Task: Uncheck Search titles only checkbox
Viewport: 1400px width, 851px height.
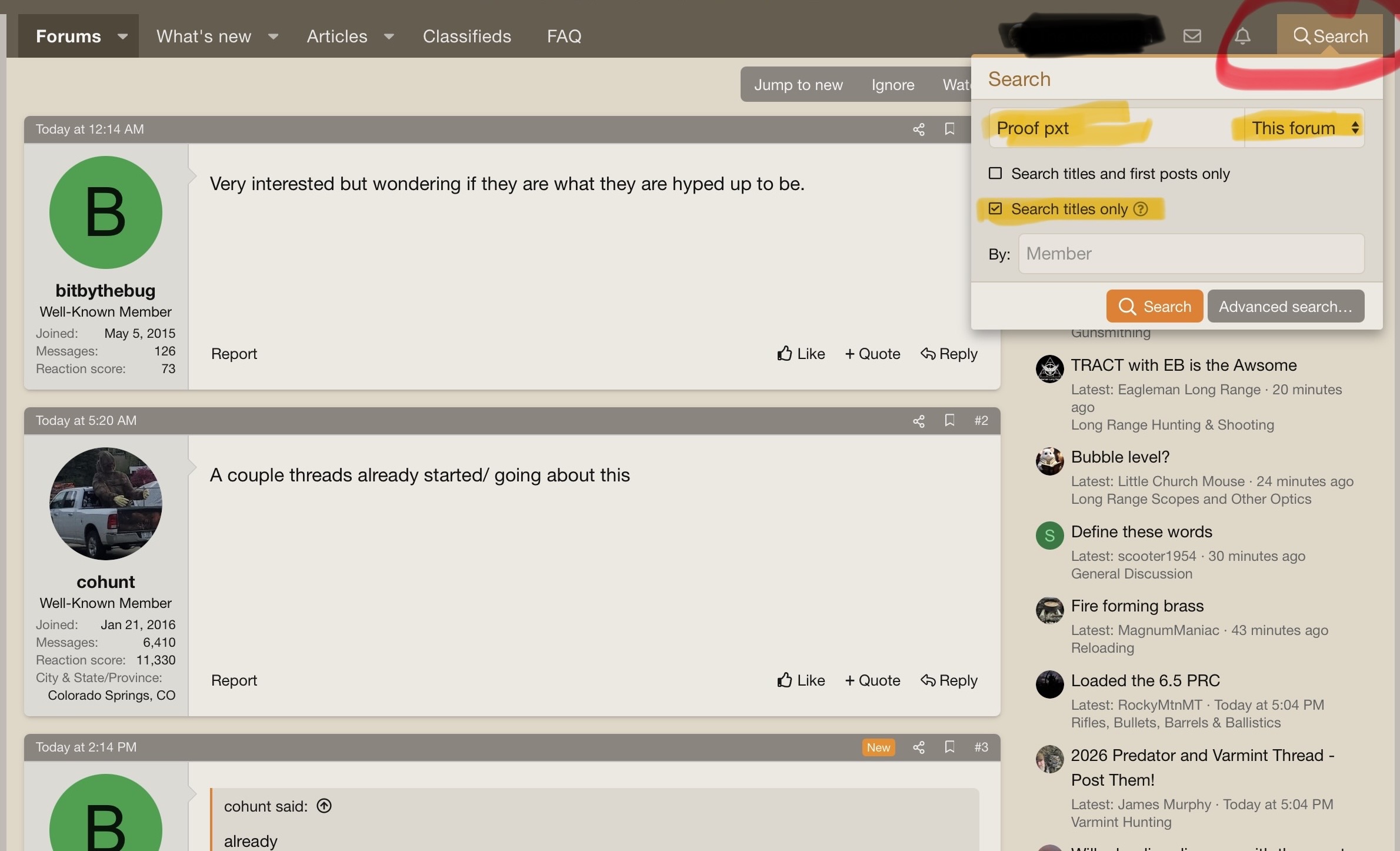Action: [x=995, y=208]
